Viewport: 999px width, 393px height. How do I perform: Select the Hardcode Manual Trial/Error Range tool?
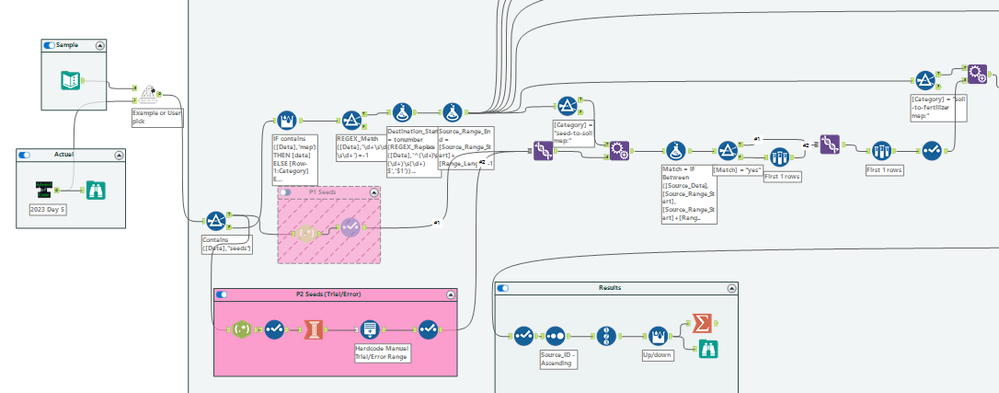[369, 329]
